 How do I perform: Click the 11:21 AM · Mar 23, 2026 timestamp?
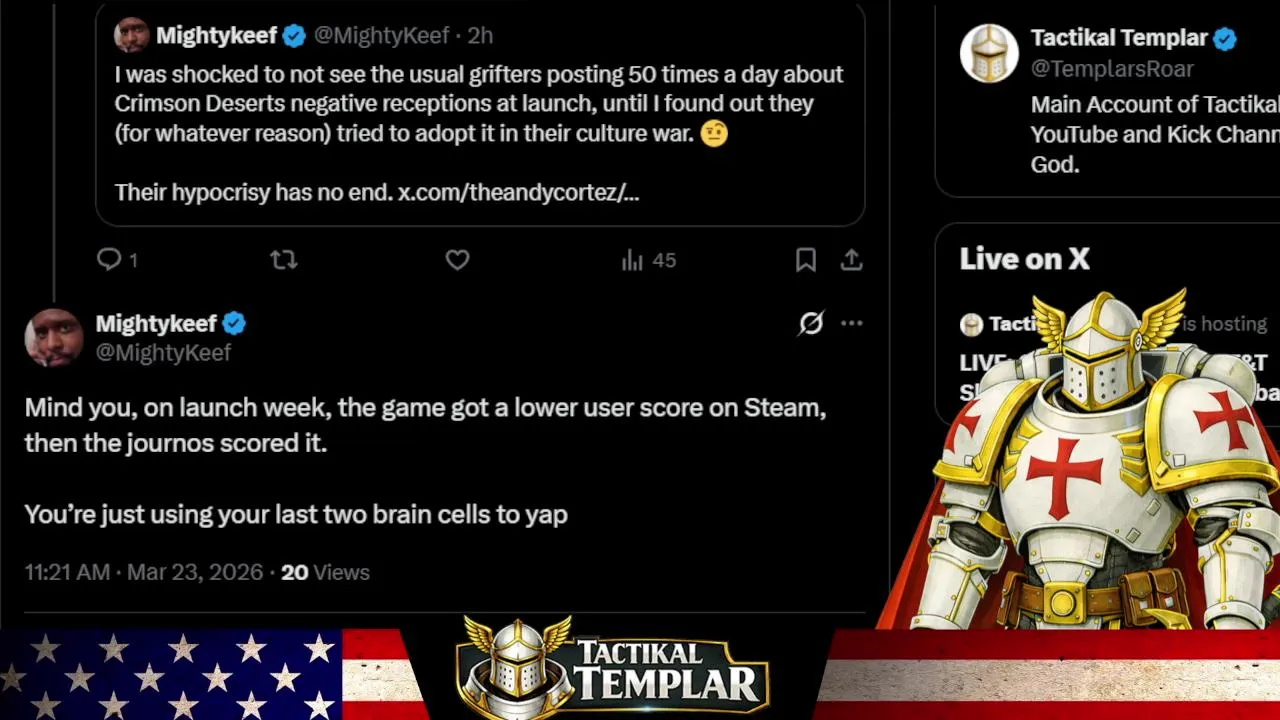point(144,572)
